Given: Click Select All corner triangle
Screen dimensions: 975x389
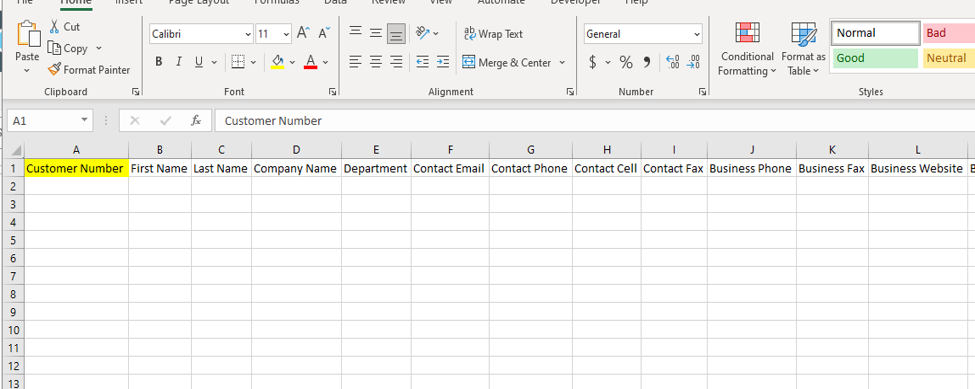Looking at the screenshot, I should (16, 150).
